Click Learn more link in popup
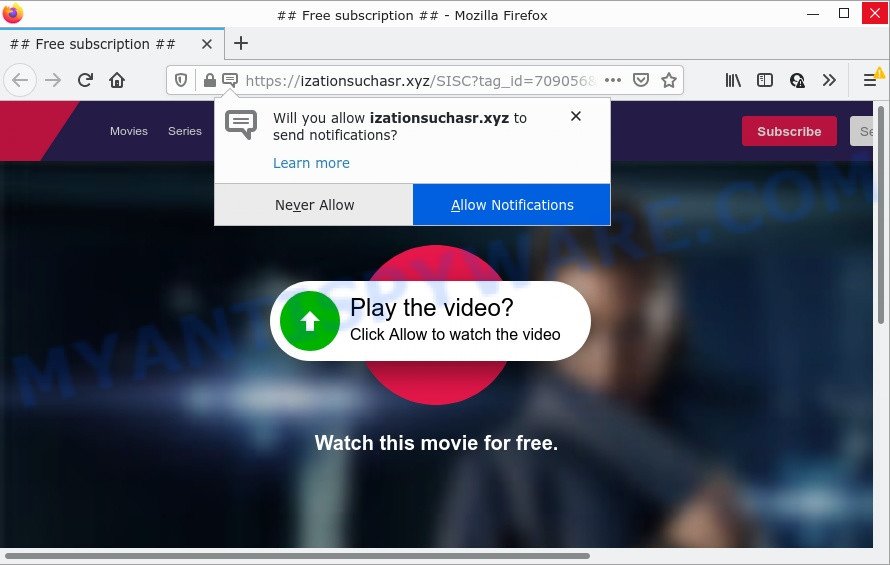The height and width of the screenshot is (565, 890). (311, 163)
